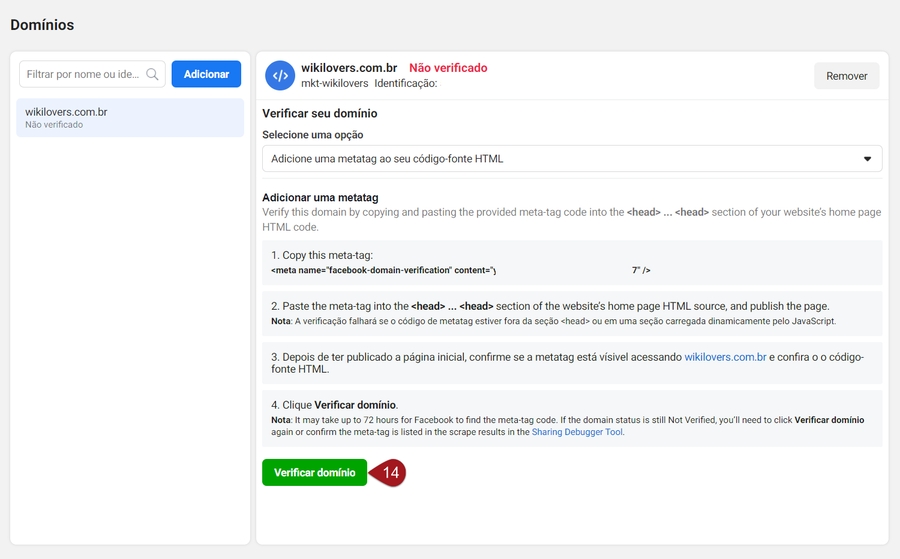Click the magnifier icon in the filter box
900x559 pixels.
tap(153, 74)
